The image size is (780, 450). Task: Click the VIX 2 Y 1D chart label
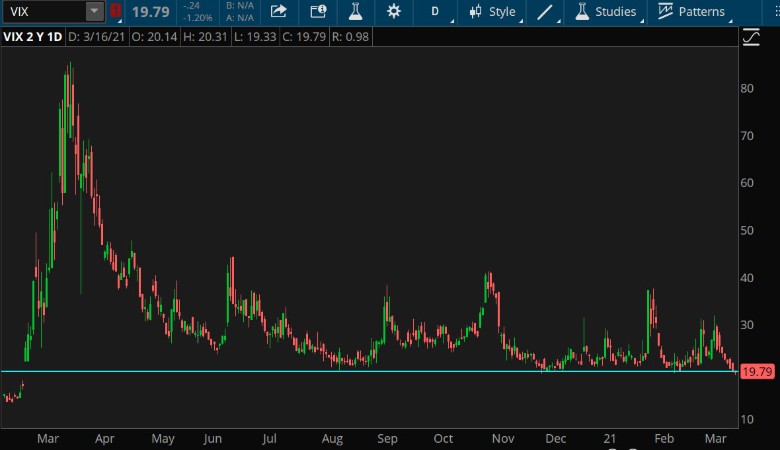tap(33, 37)
